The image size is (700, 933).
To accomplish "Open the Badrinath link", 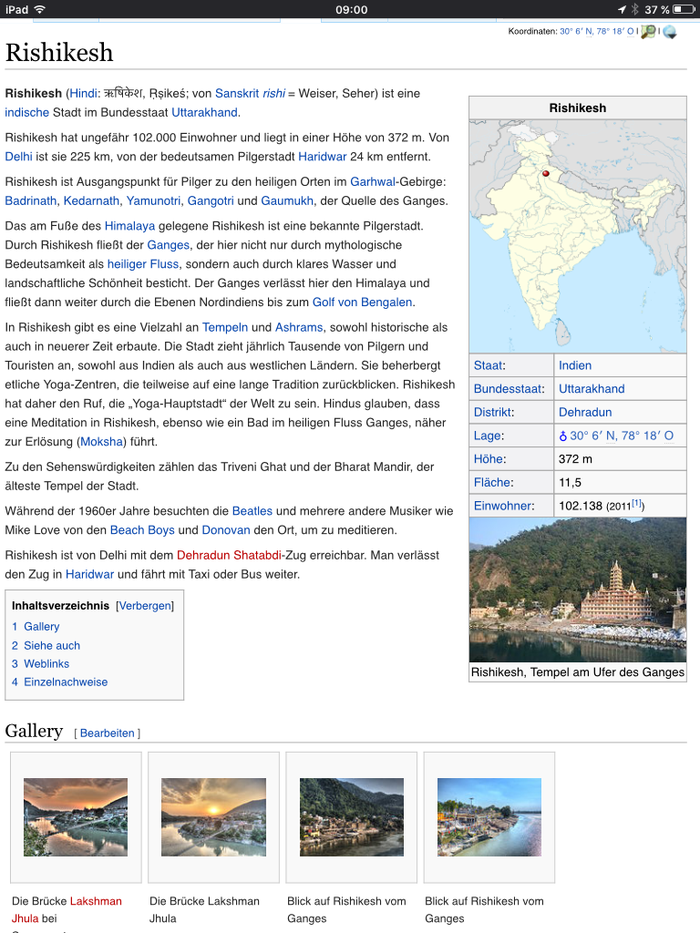I will click(31, 201).
